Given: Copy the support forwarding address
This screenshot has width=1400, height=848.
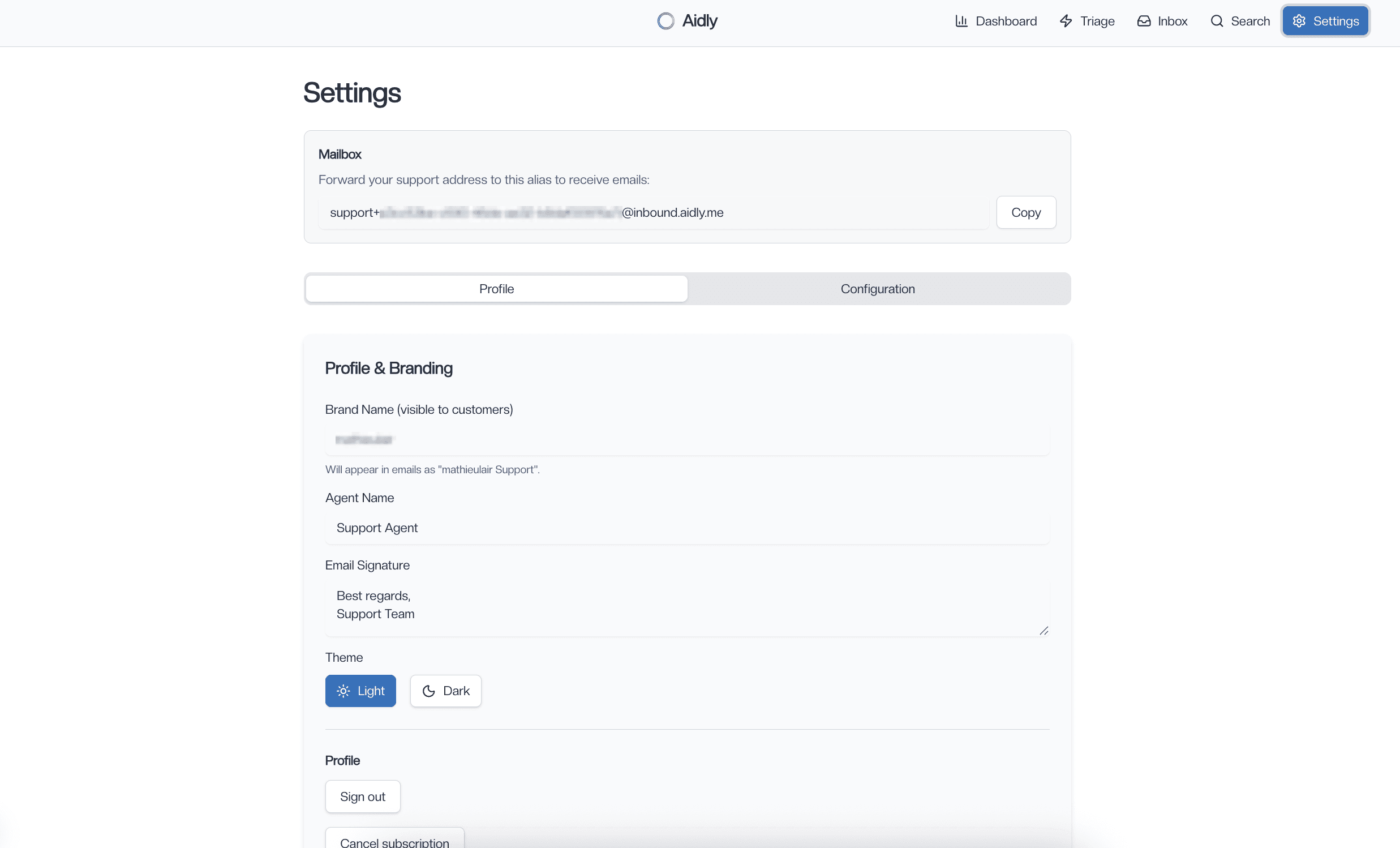Looking at the screenshot, I should click(x=1025, y=212).
